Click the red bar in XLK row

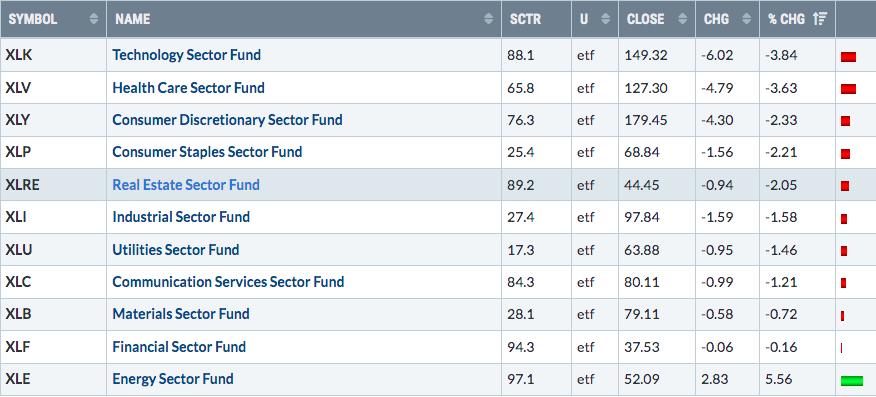(x=848, y=56)
